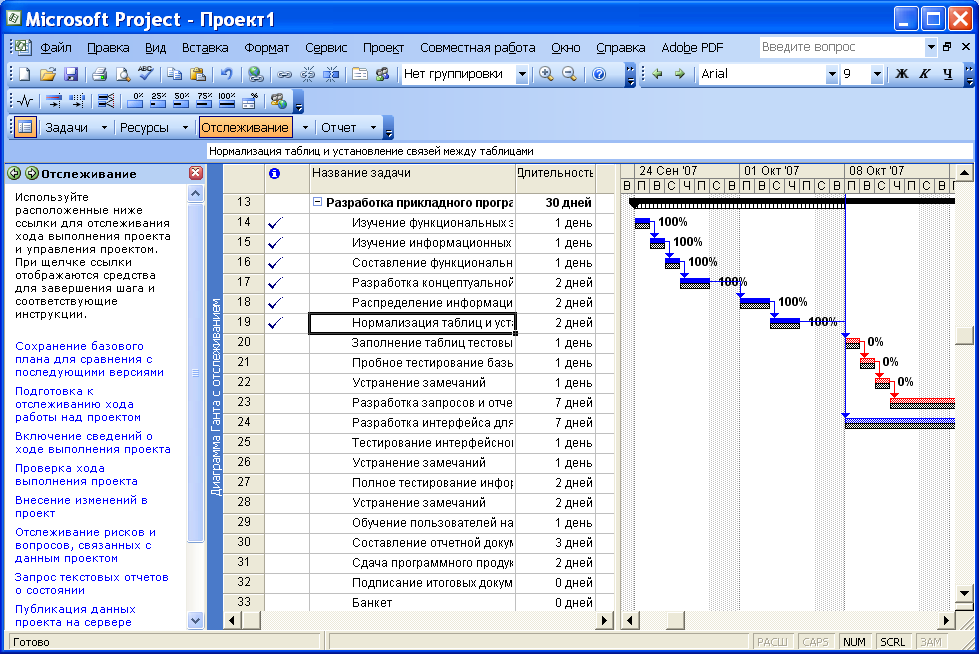Update tasks as scheduled icon
The height and width of the screenshot is (654, 979).
pyautogui.click(x=54, y=101)
